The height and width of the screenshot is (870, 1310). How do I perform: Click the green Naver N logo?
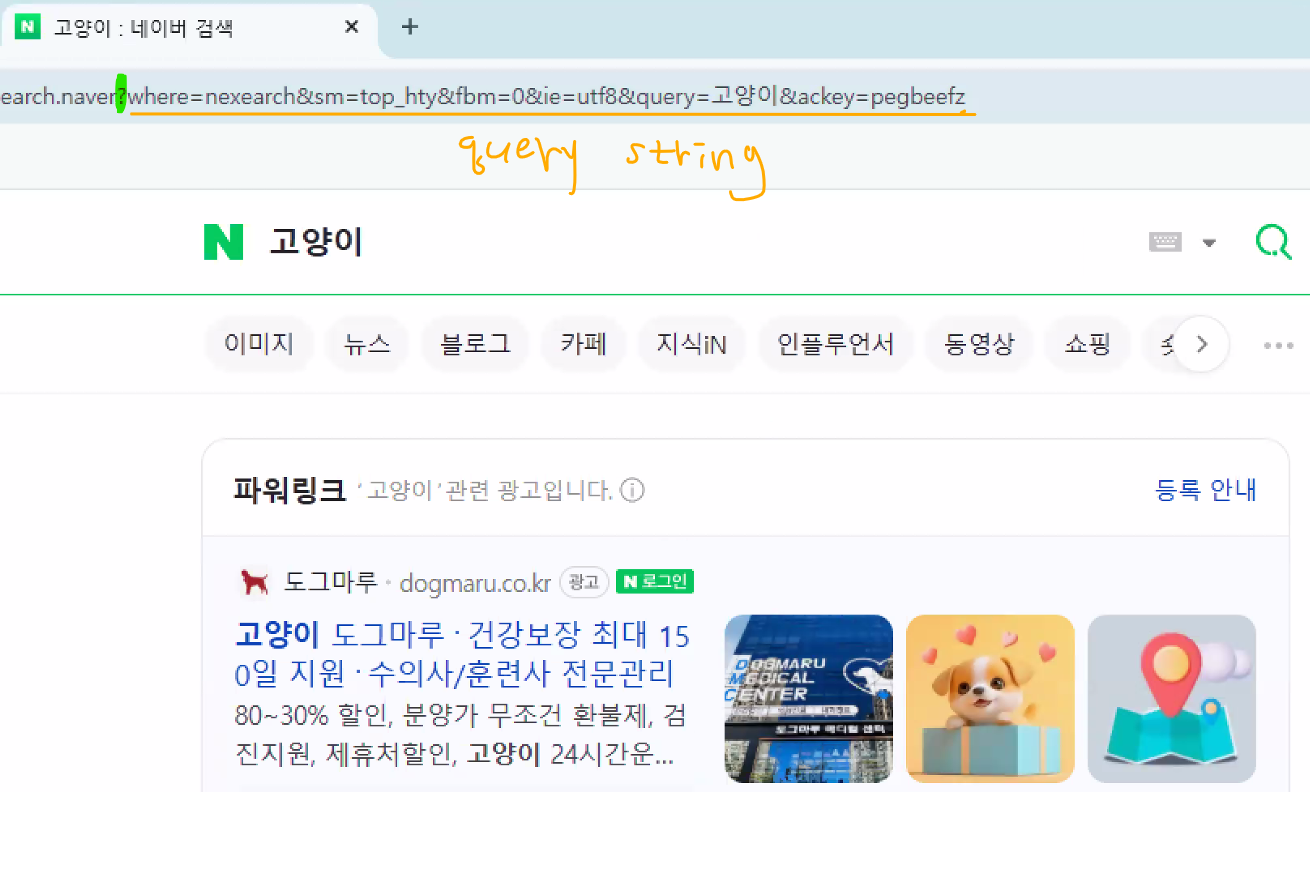pyautogui.click(x=223, y=242)
